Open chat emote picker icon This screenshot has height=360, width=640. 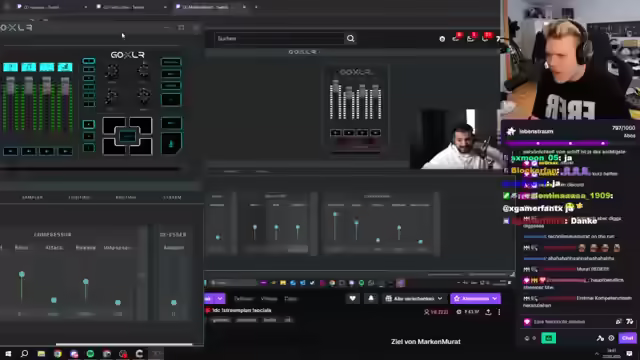point(630,322)
